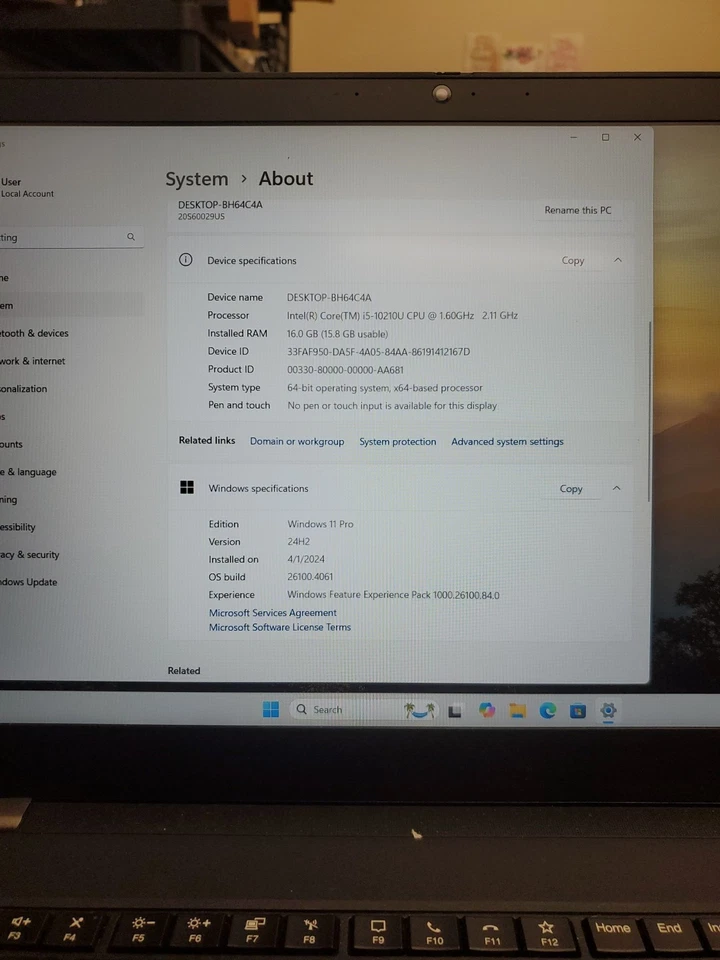Screen dimensions: 720x960
Task: Click the settings window vertical scrollbar
Action: (x=649, y=411)
